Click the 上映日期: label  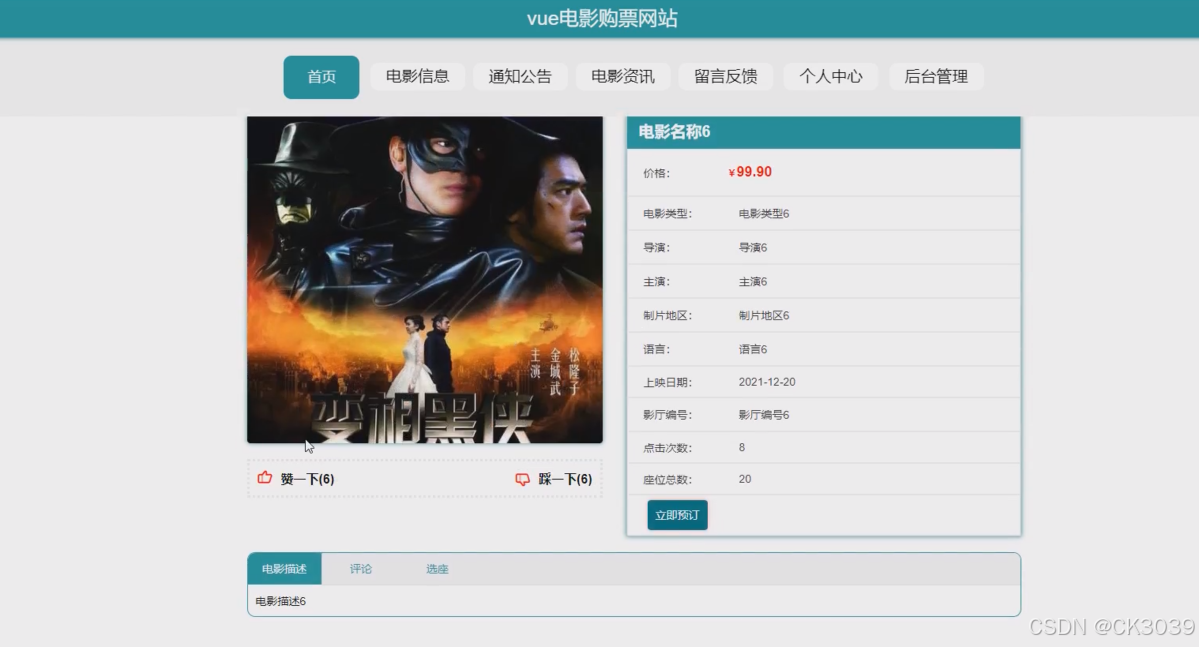pyautogui.click(x=667, y=382)
